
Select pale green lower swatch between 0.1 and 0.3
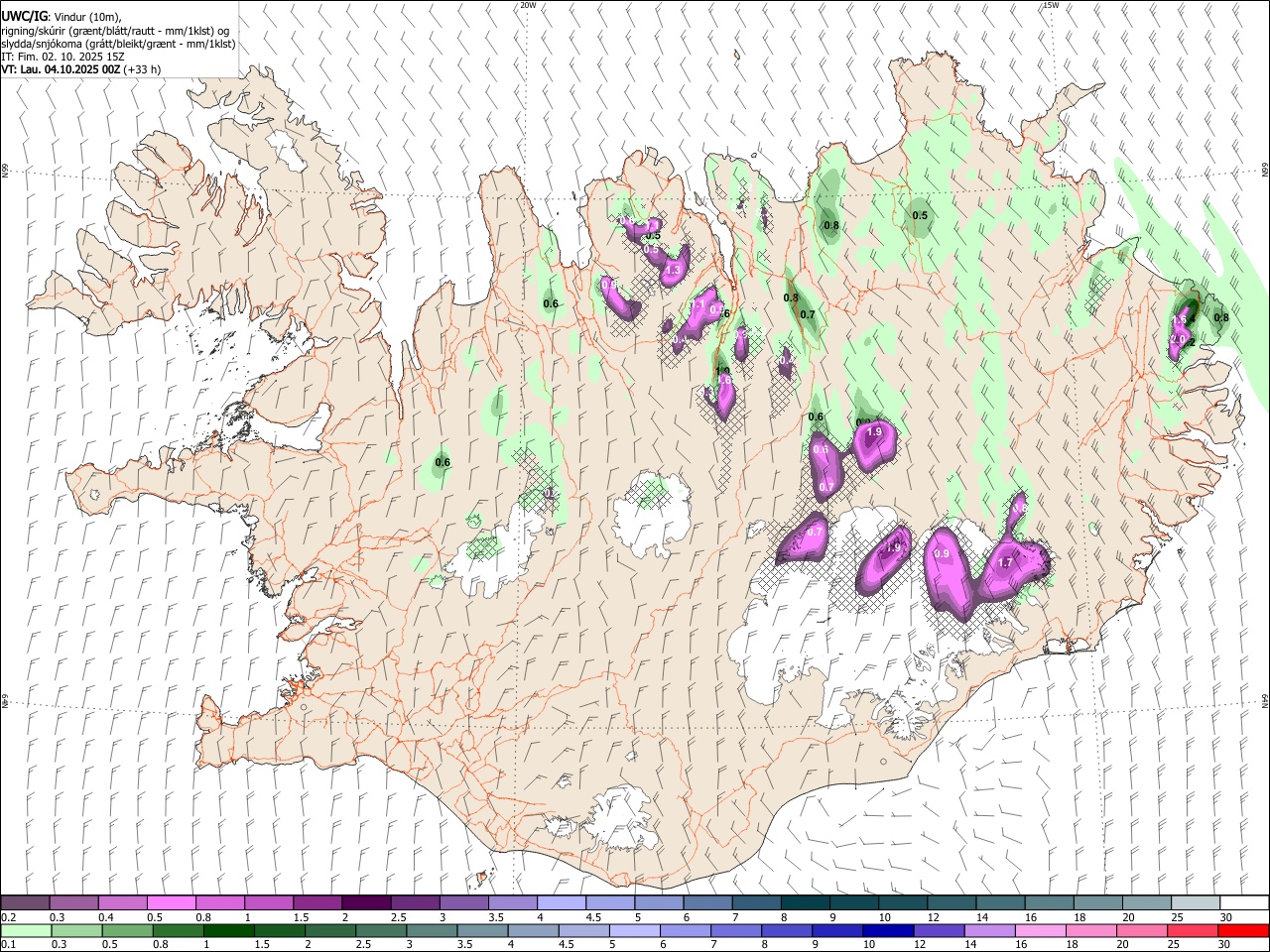click(x=26, y=930)
